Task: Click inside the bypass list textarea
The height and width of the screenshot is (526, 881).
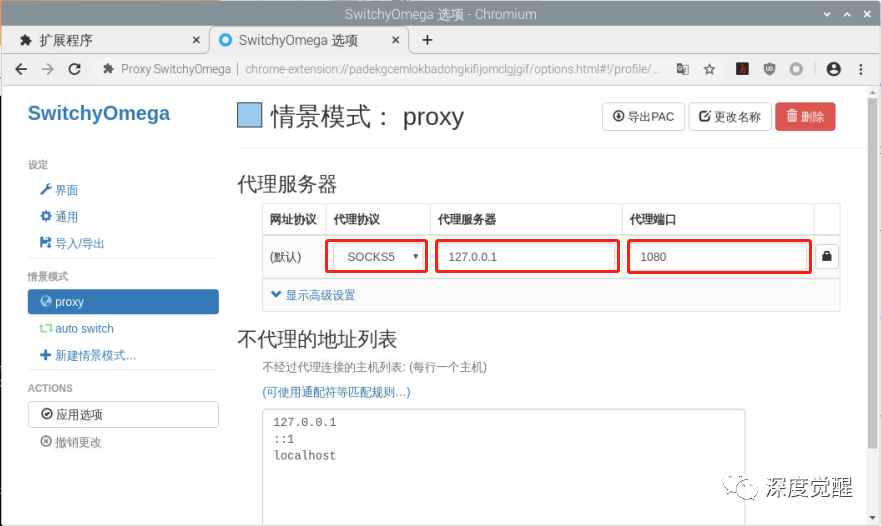Action: coord(503,466)
